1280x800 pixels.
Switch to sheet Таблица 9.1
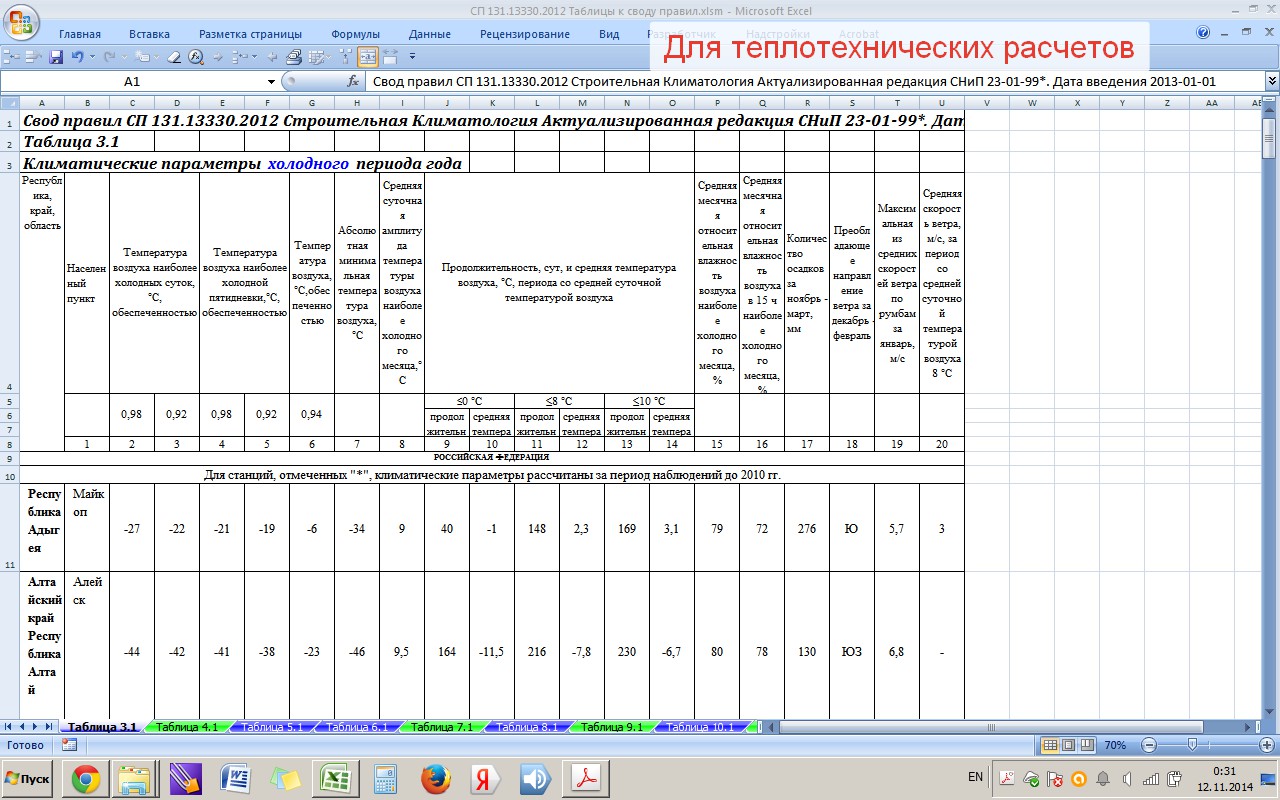[611, 727]
